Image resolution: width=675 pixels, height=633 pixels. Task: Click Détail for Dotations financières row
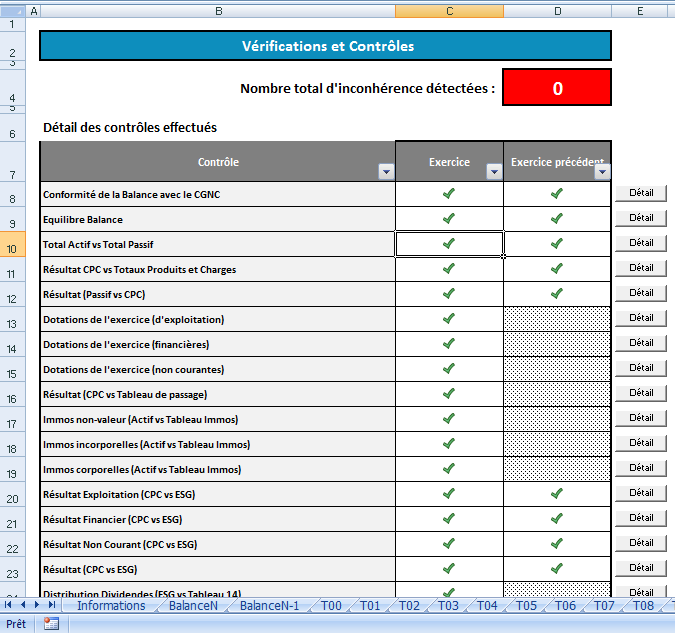tap(641, 343)
